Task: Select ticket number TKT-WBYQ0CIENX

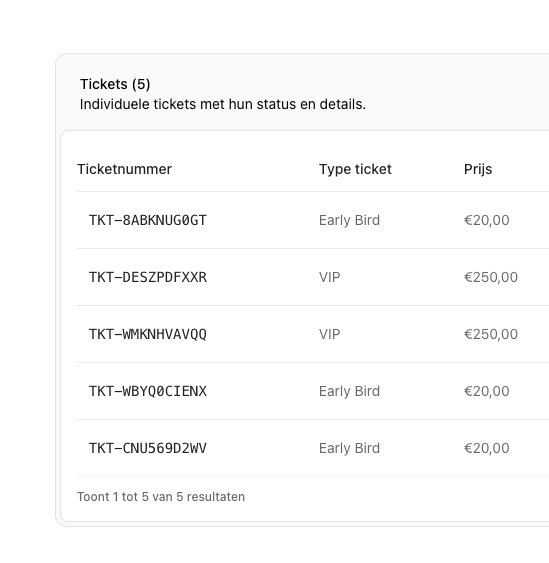Action: coord(148,391)
